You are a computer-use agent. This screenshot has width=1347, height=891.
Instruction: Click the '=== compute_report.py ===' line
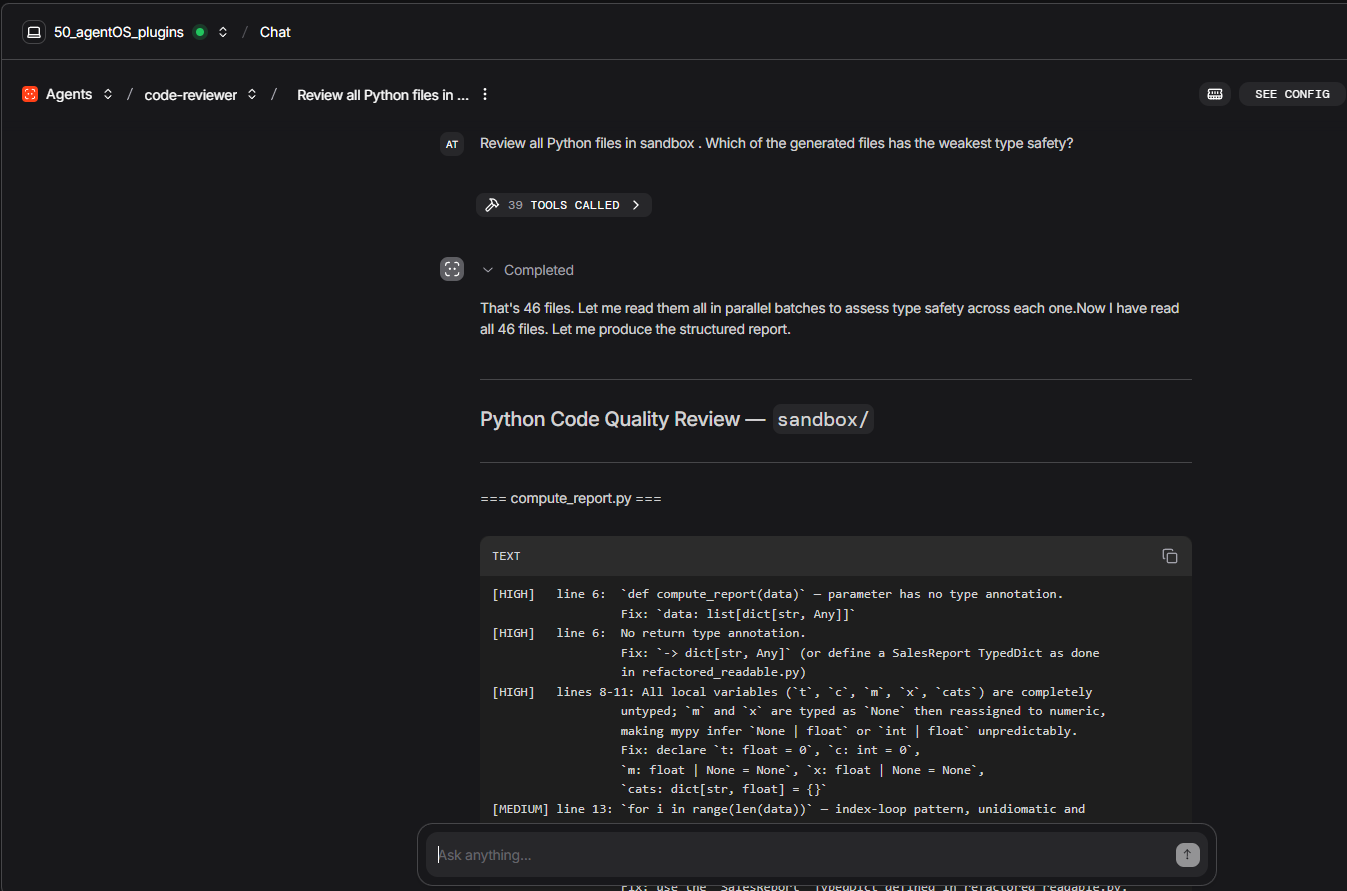pyautogui.click(x=571, y=498)
